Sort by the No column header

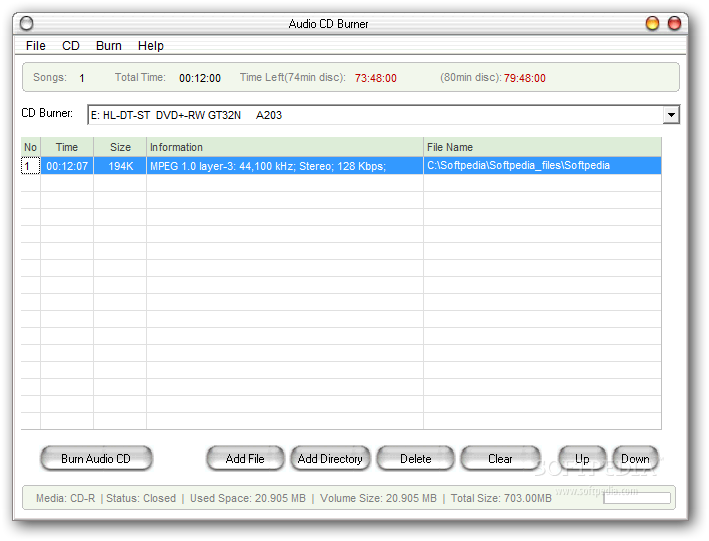[x=30, y=147]
